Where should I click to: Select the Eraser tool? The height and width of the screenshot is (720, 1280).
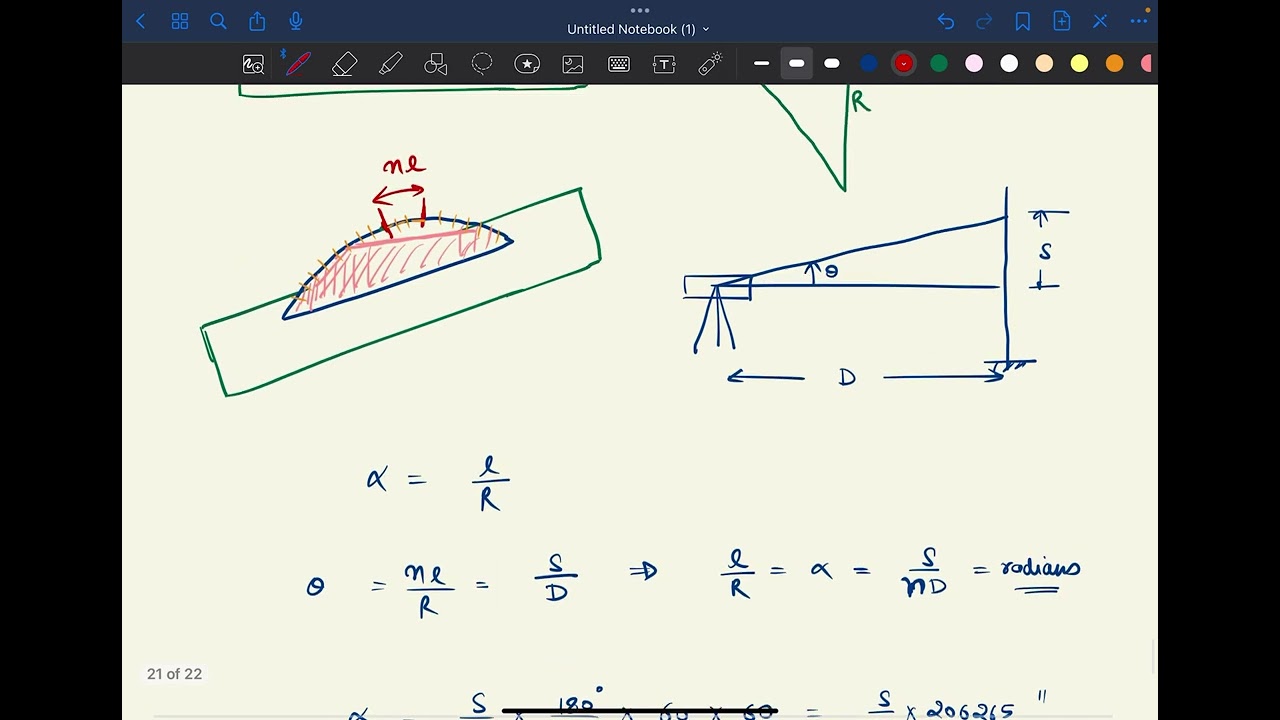344,64
